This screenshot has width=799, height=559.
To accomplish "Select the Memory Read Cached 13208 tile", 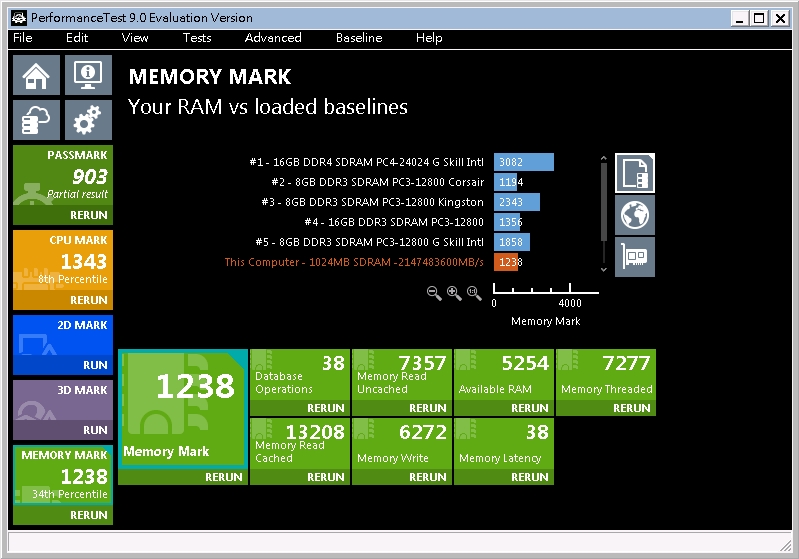I will click(300, 444).
